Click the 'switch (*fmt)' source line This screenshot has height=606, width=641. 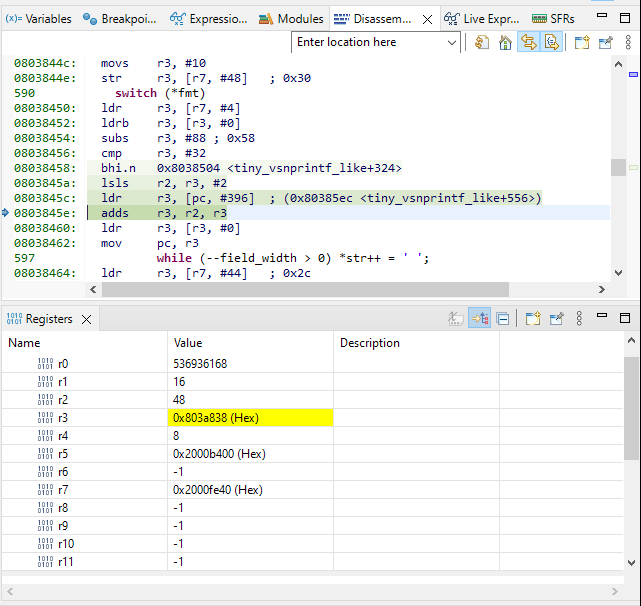point(160,93)
